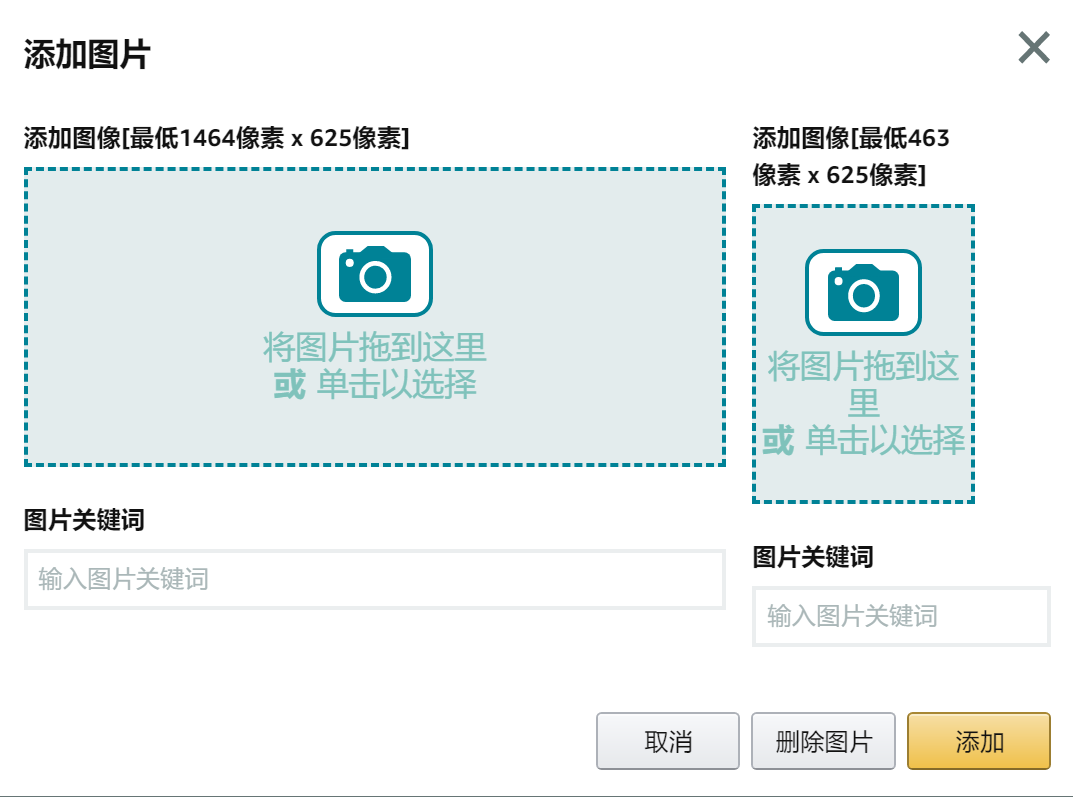Focus the wide 输入图片关键词 input field
Viewport: 1073px width, 797px height.
click(x=375, y=579)
